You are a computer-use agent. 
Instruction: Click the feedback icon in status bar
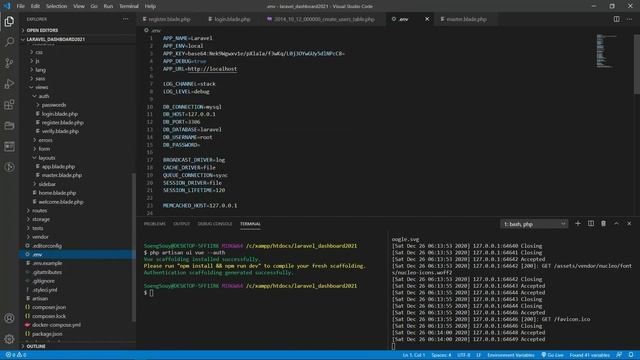pyautogui.click(x=619, y=355)
